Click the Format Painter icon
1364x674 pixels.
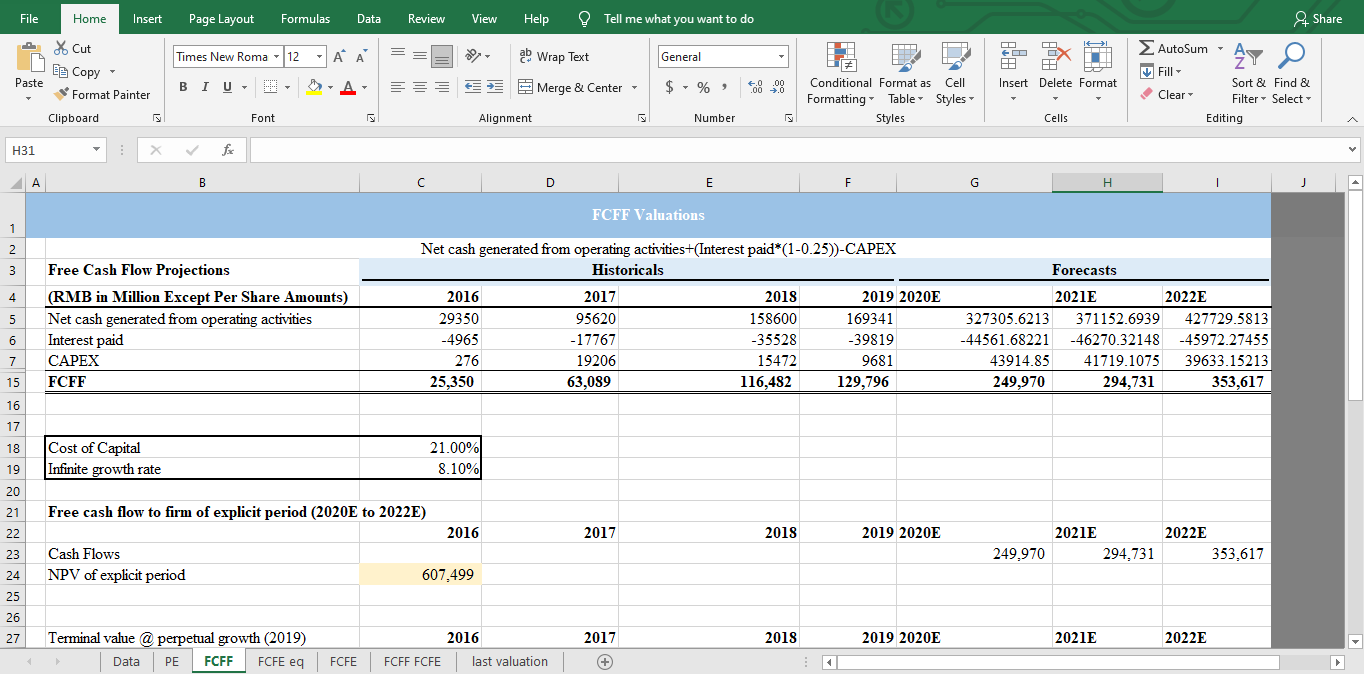pyautogui.click(x=60, y=95)
